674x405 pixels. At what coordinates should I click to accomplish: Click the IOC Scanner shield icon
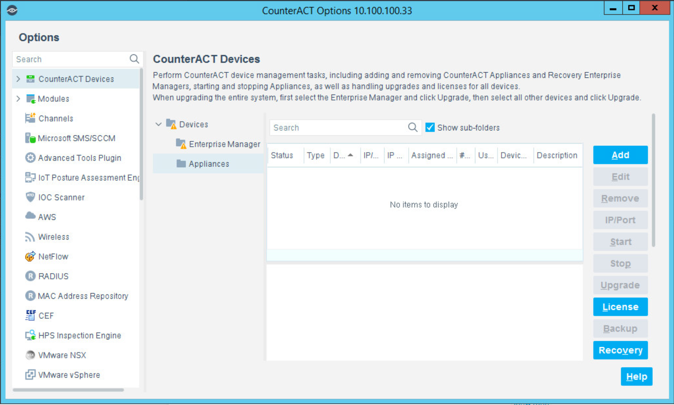tap(30, 197)
